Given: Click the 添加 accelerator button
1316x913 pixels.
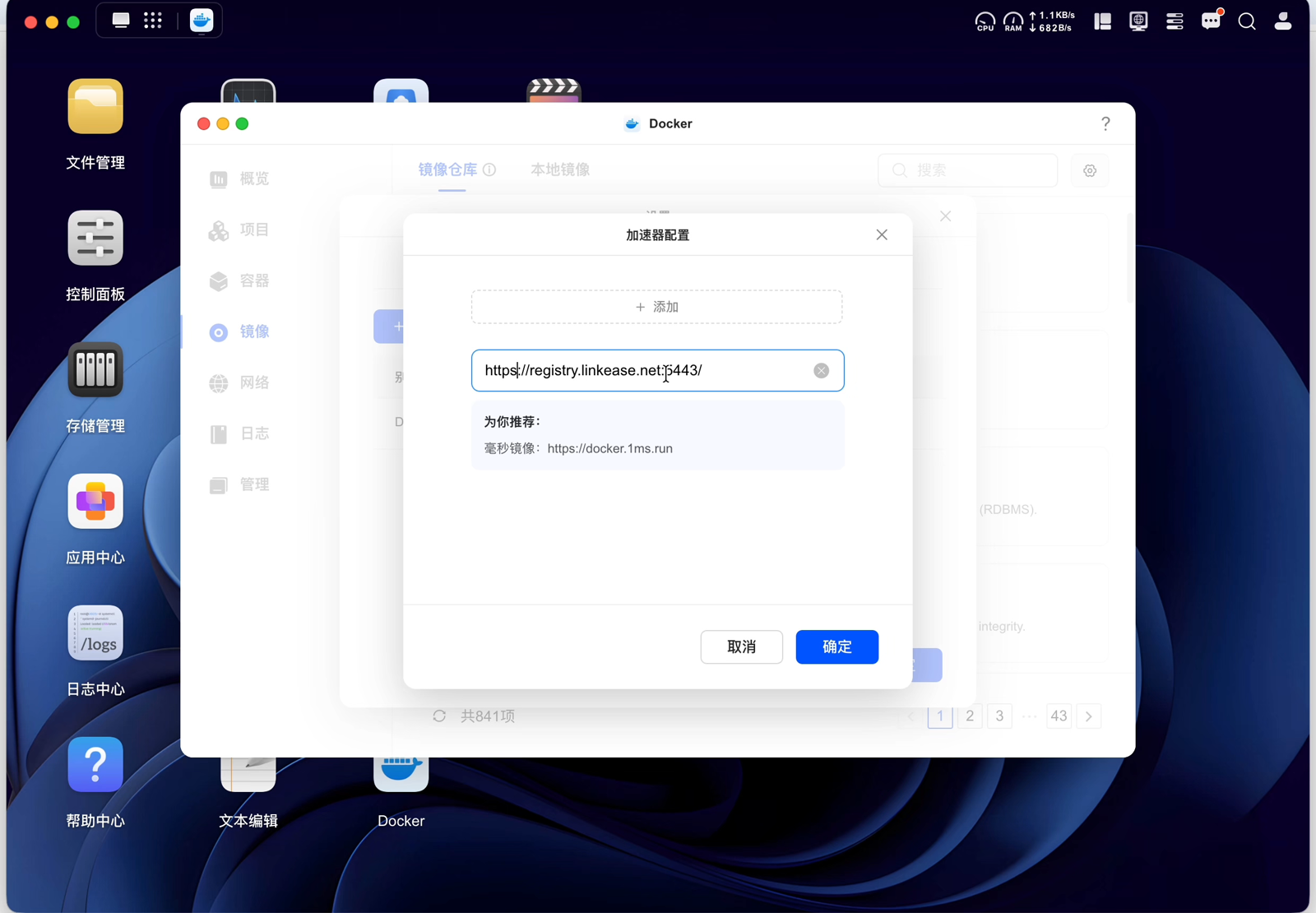Looking at the screenshot, I should (657, 307).
